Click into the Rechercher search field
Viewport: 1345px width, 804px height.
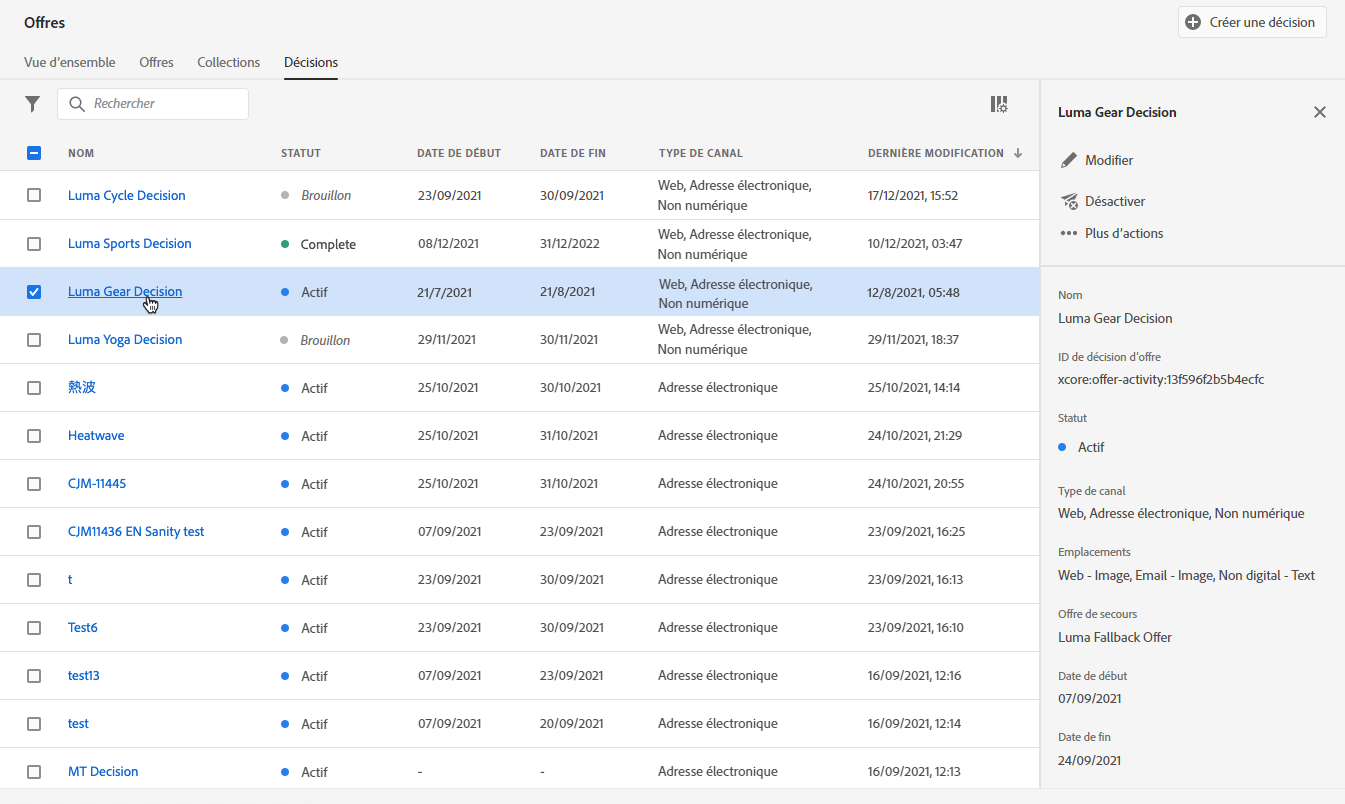165,104
